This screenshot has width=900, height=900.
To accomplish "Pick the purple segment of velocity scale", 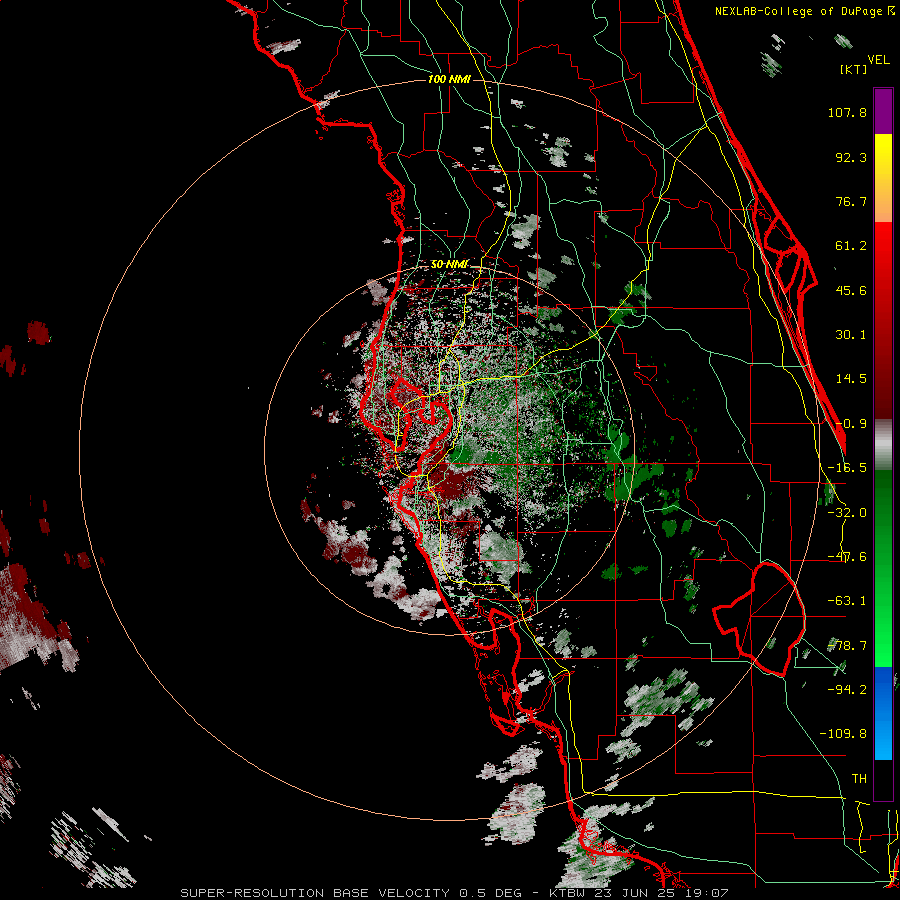I will 883,111.
